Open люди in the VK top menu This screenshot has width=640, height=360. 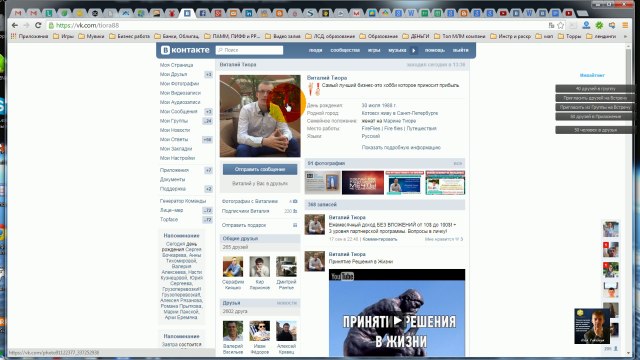tap(315, 50)
